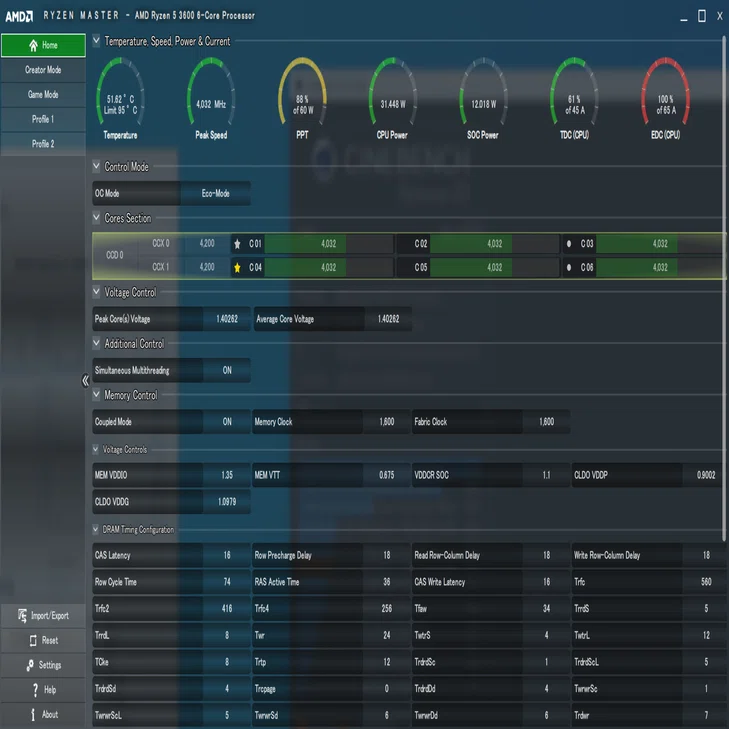
Task: Click the Trfc value 560
Action: [706, 582]
